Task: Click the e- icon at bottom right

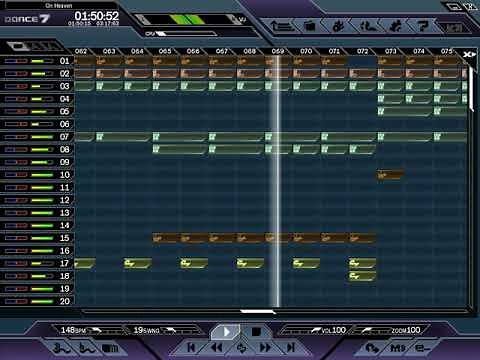Action: [423, 349]
